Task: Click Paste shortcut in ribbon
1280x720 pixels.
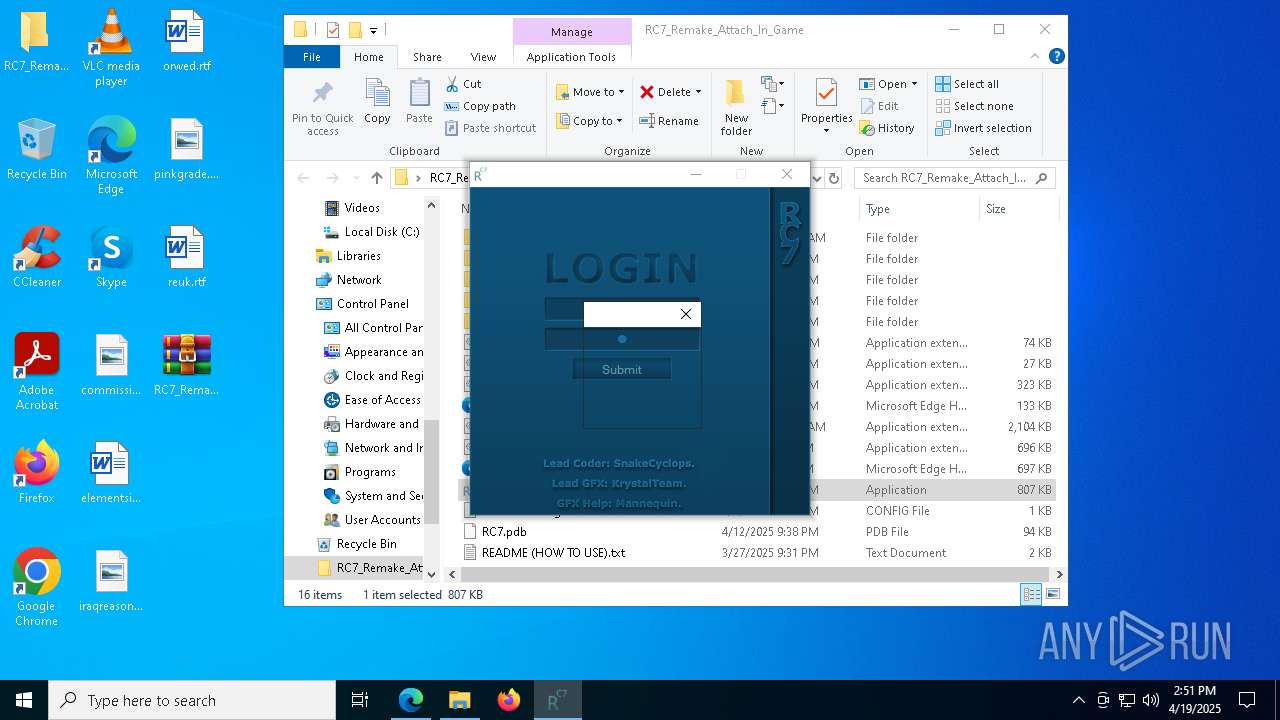Action: pos(490,128)
